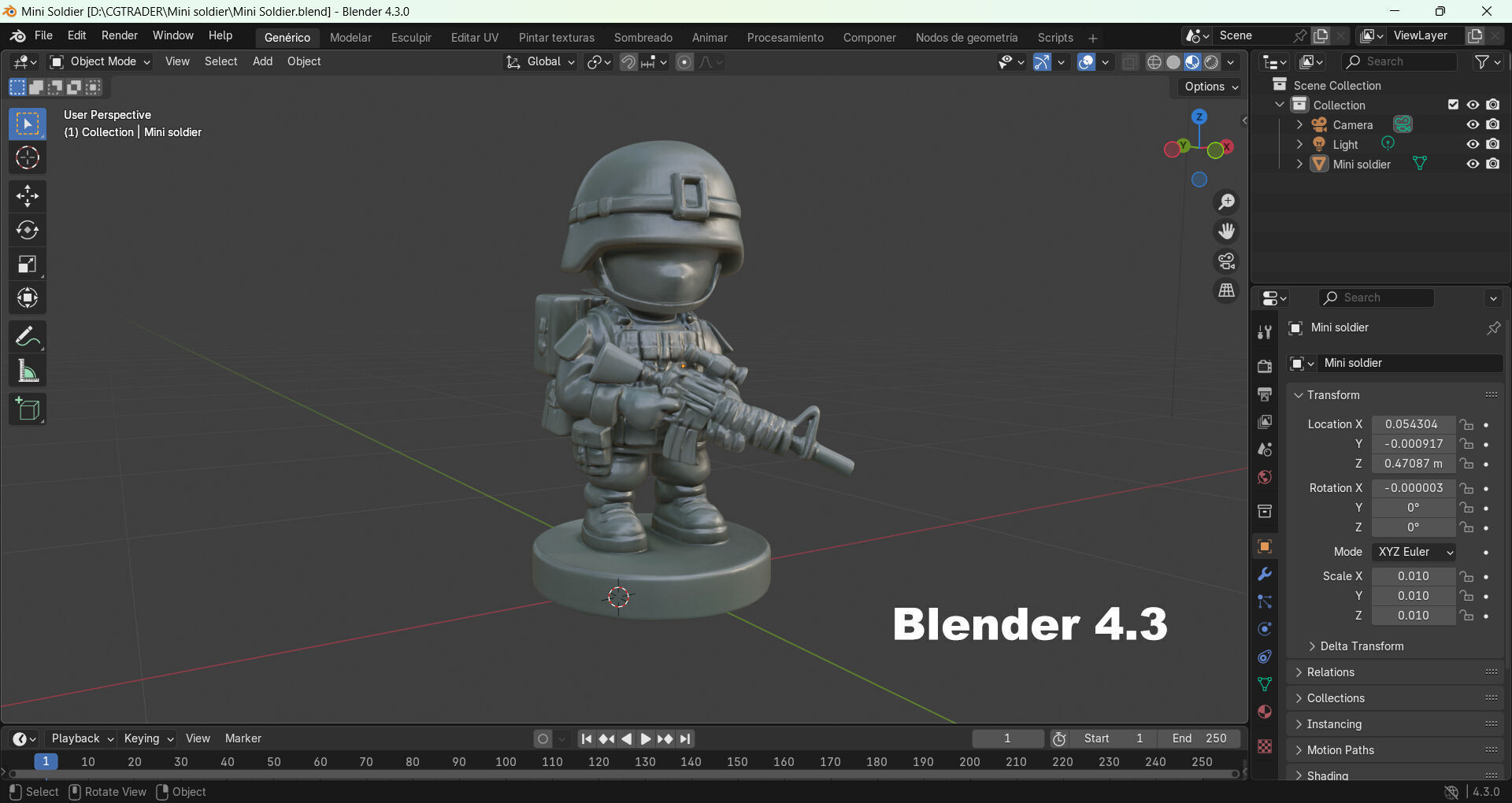Select the Transform tool
Image resolution: width=1512 pixels, height=803 pixels.
(28, 298)
